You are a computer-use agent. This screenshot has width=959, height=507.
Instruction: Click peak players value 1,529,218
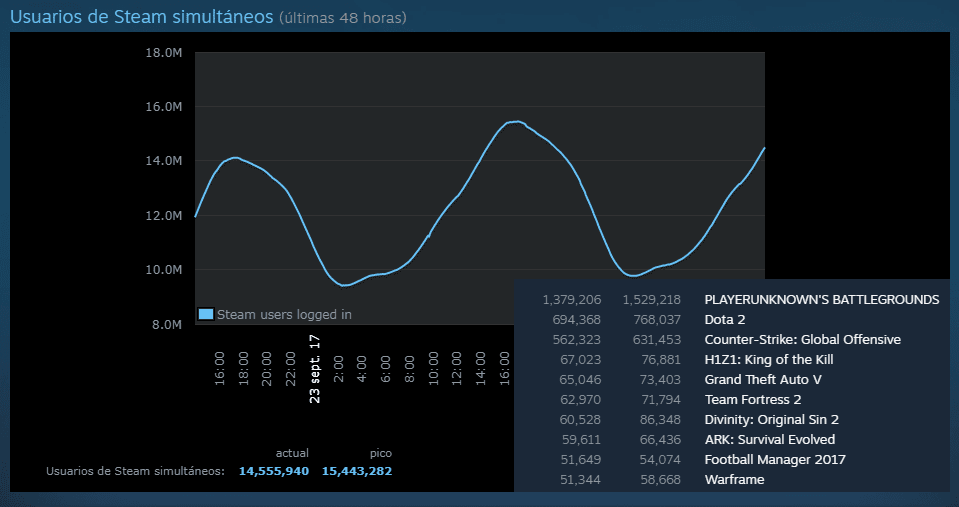651,300
